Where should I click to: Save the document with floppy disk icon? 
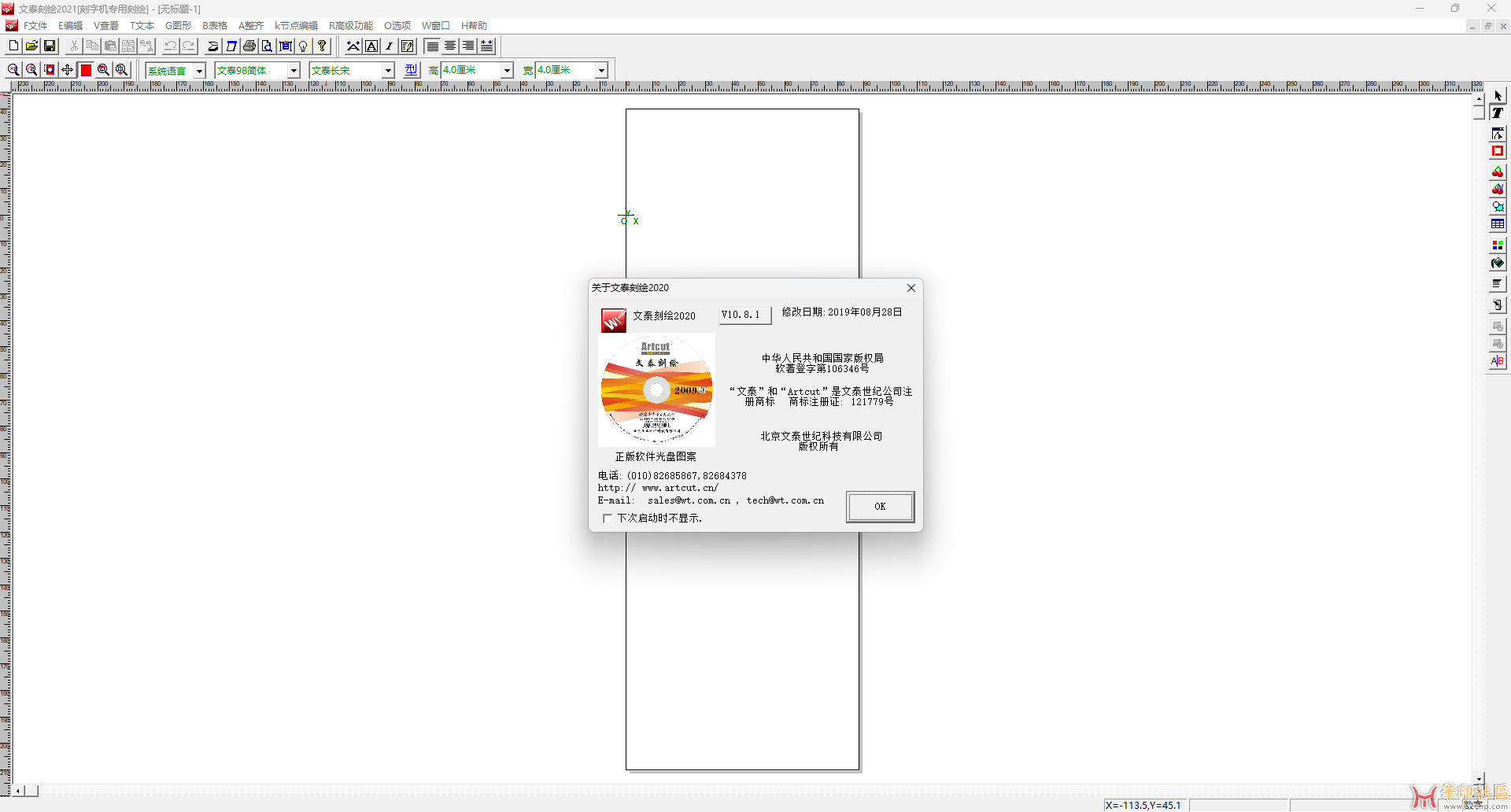click(x=50, y=46)
